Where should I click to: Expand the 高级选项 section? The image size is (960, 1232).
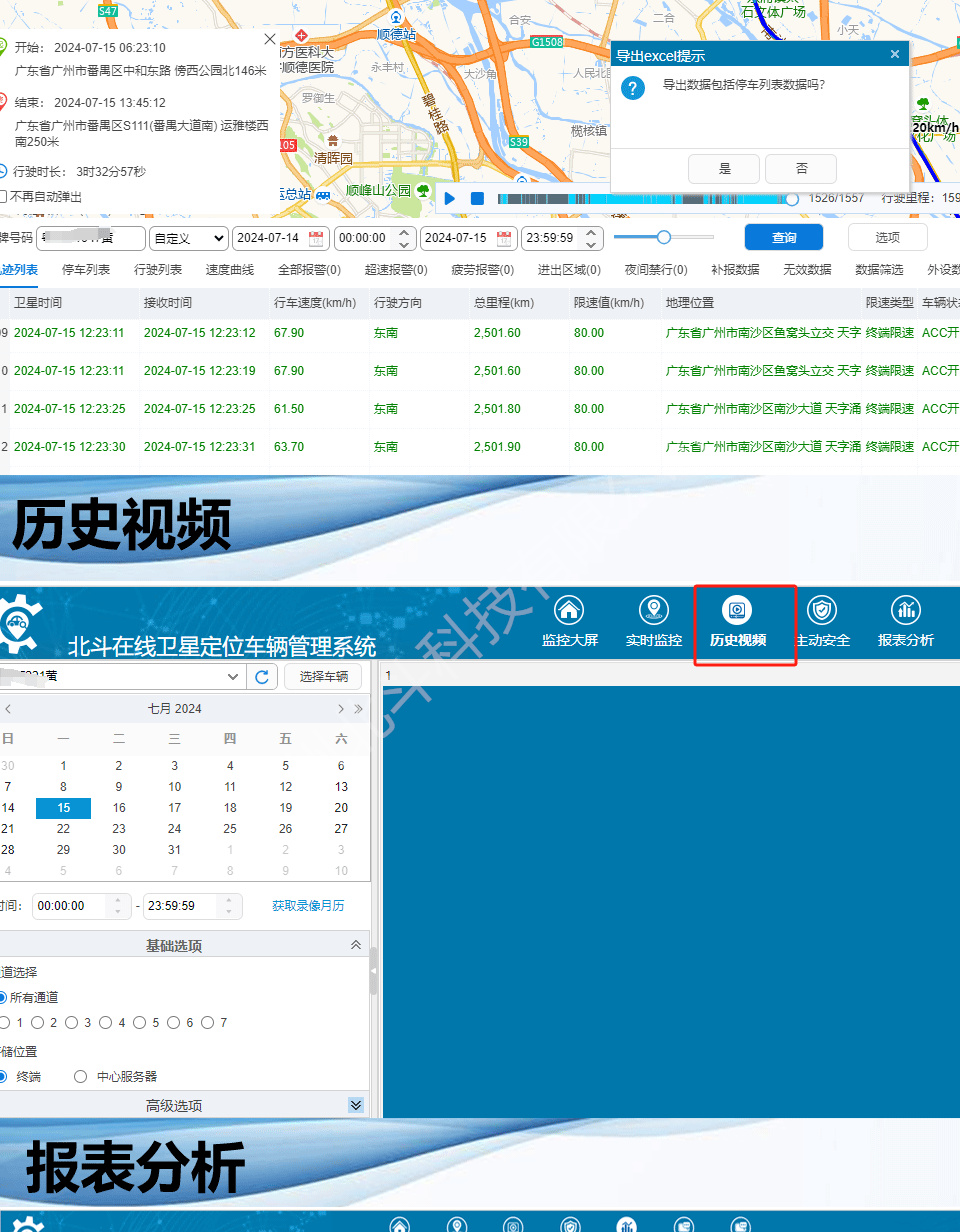355,1105
